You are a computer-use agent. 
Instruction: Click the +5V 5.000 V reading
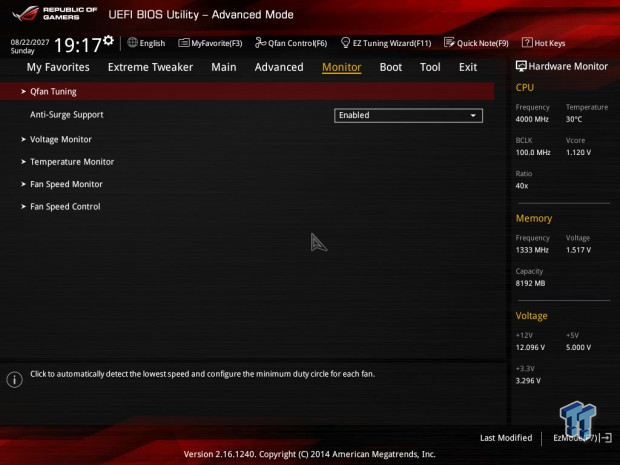pyautogui.click(x=578, y=347)
